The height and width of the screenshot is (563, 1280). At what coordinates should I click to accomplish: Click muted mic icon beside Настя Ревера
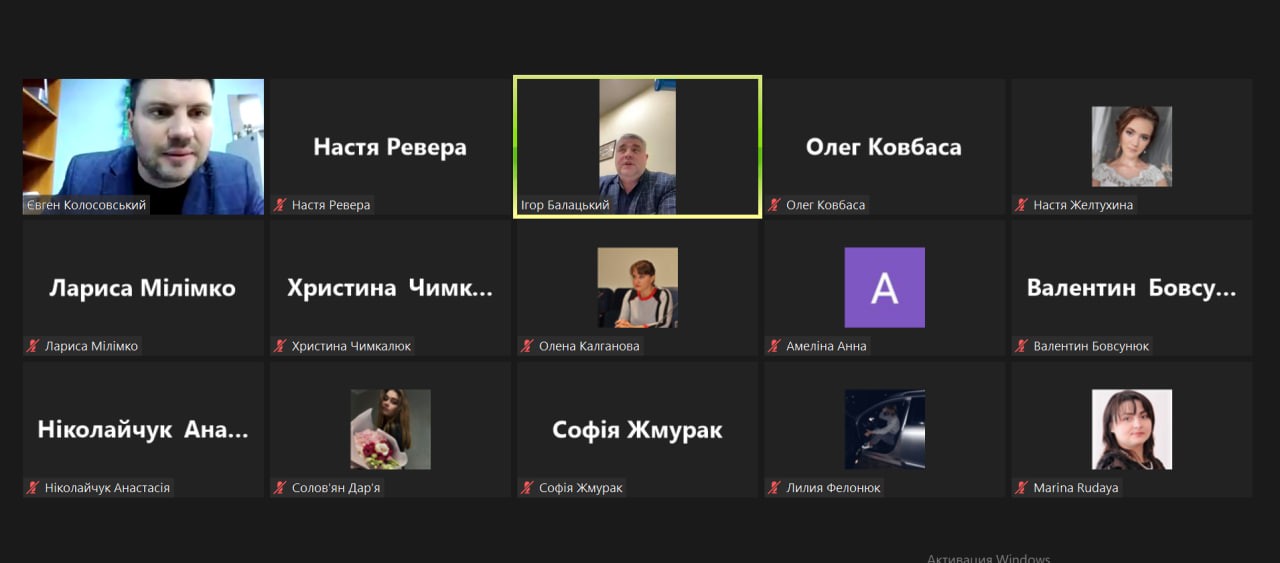coord(281,205)
